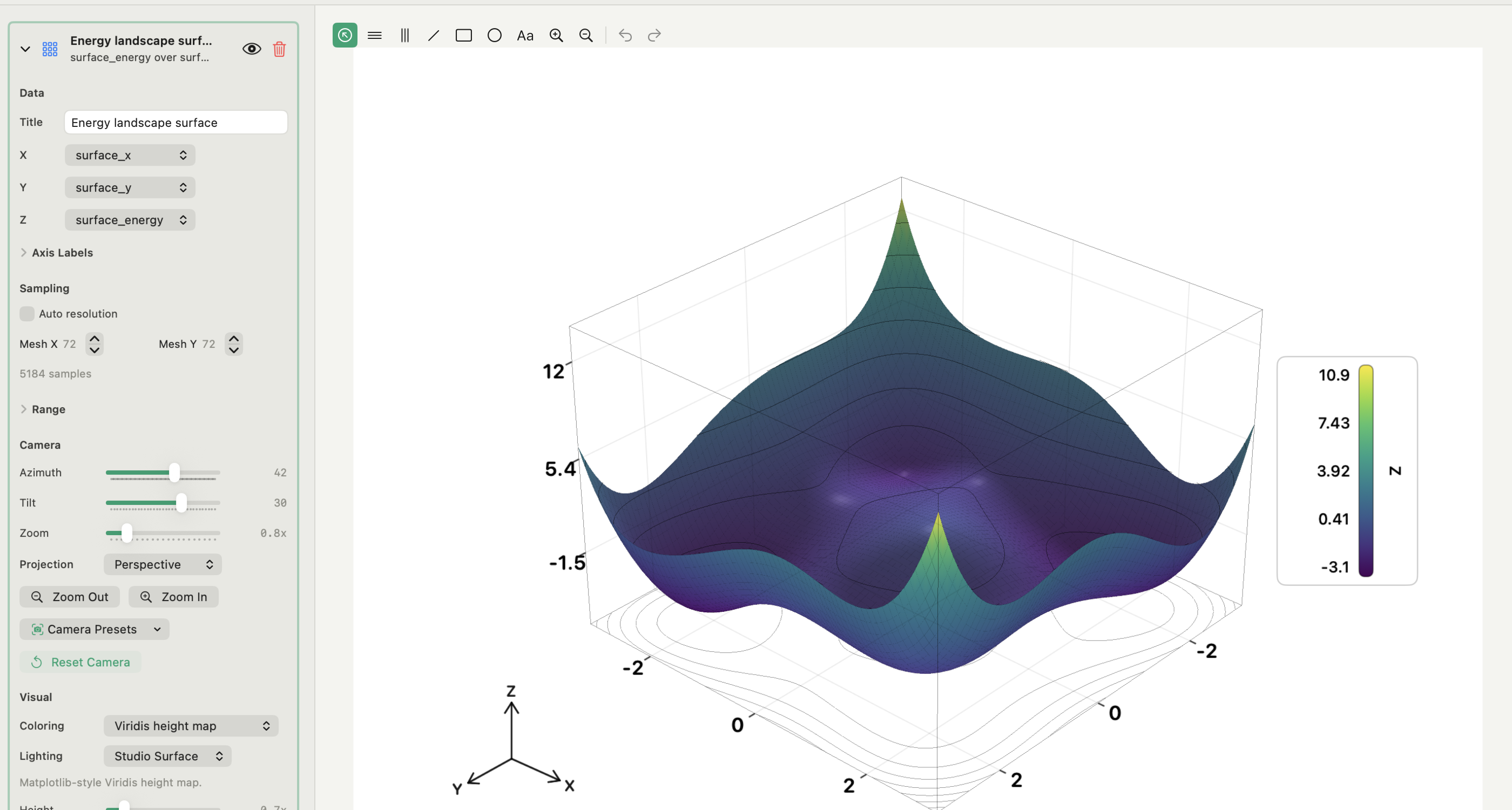Toggle visibility of Energy landscape surface
1512x810 pixels.
[x=252, y=49]
